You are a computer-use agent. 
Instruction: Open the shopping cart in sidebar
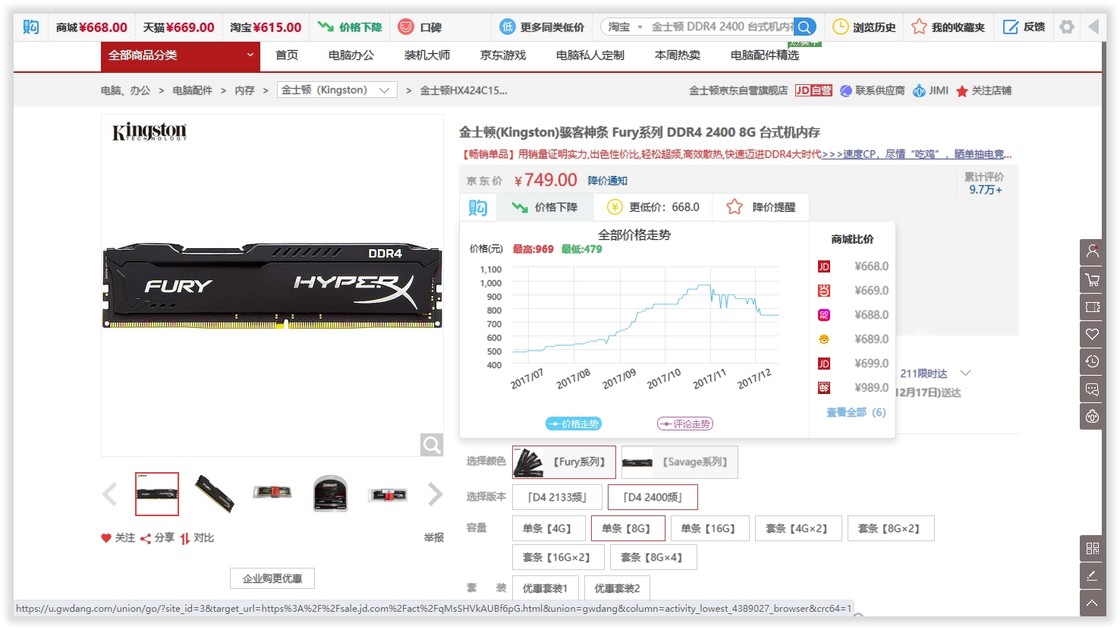tap(1092, 279)
